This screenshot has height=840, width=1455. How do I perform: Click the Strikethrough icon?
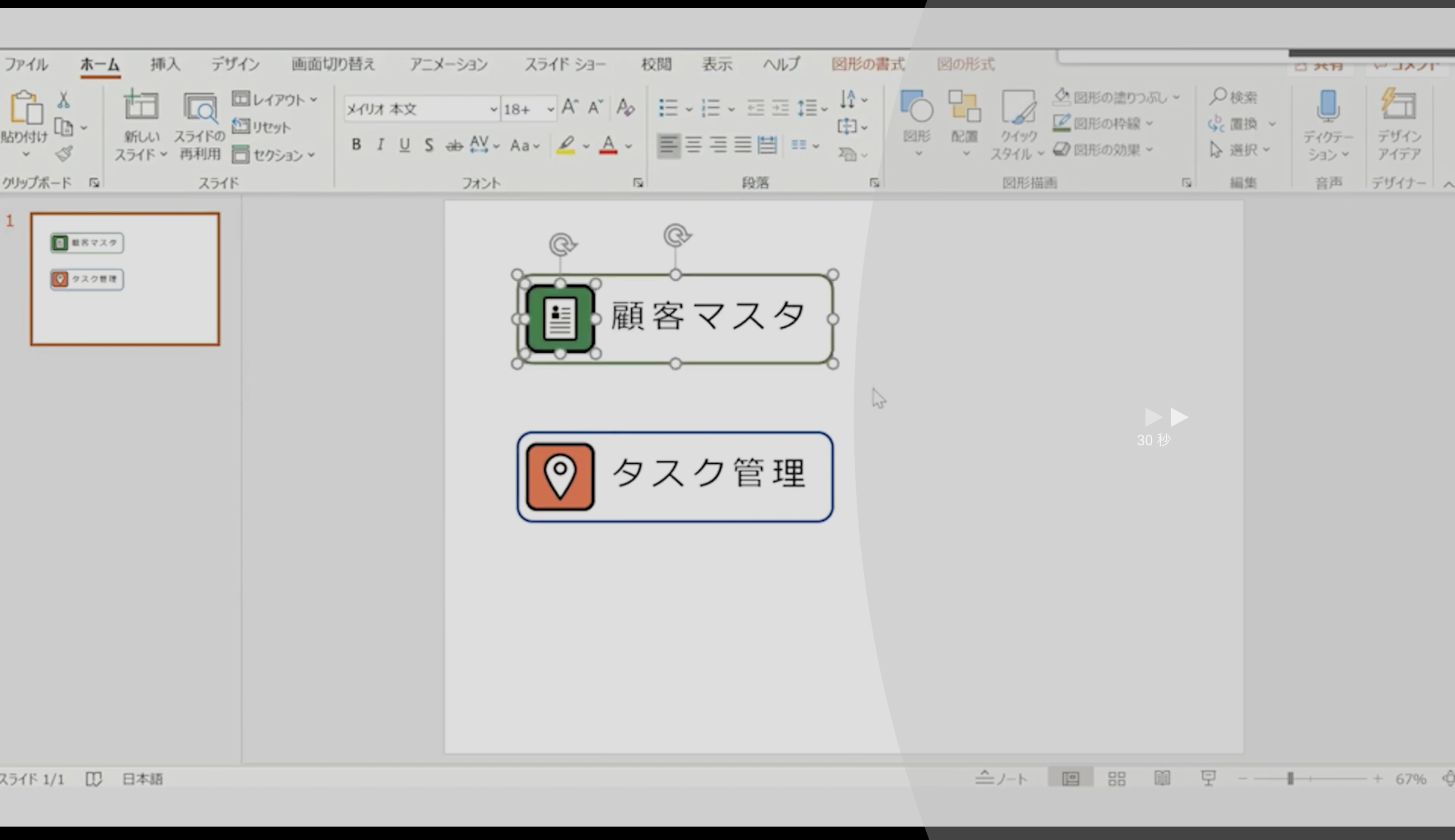453,144
